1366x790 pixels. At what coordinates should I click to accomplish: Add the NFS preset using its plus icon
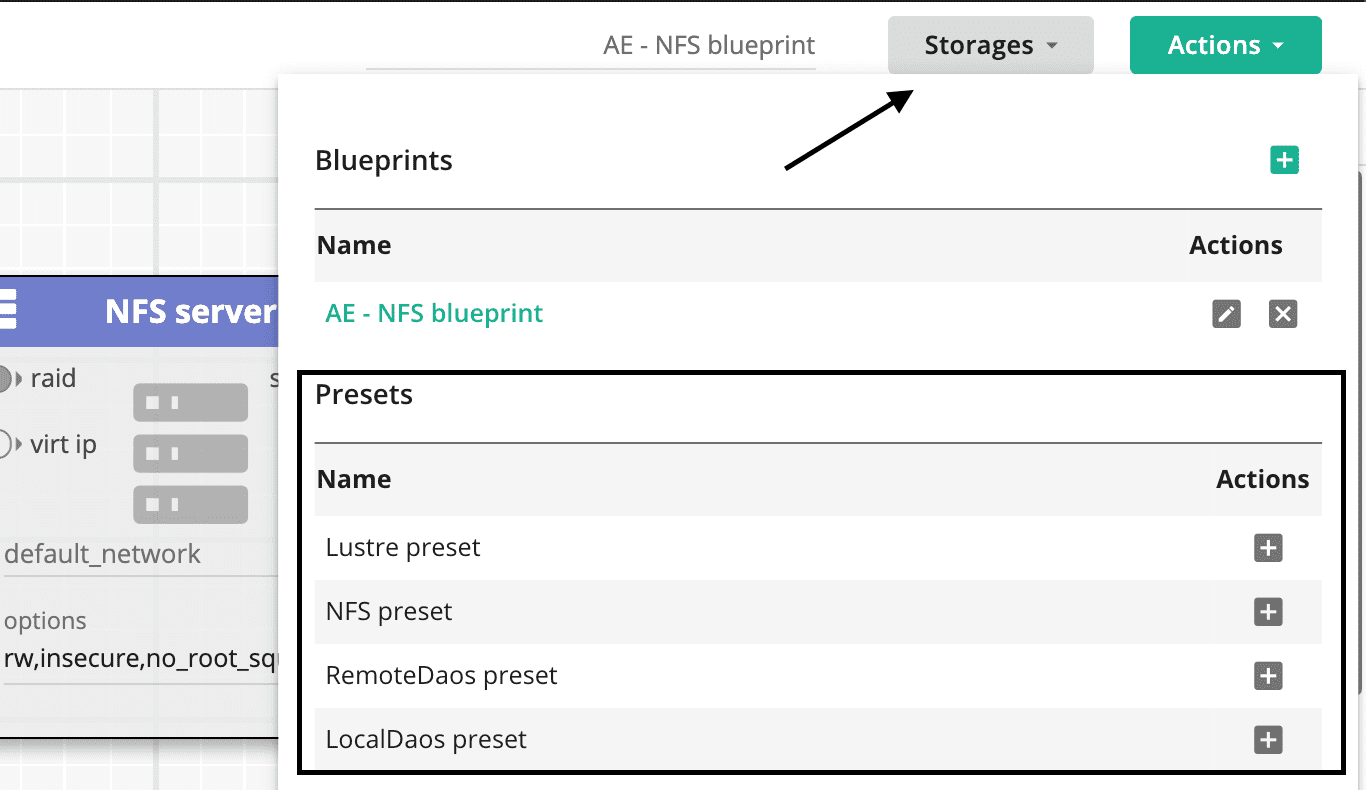[1267, 612]
